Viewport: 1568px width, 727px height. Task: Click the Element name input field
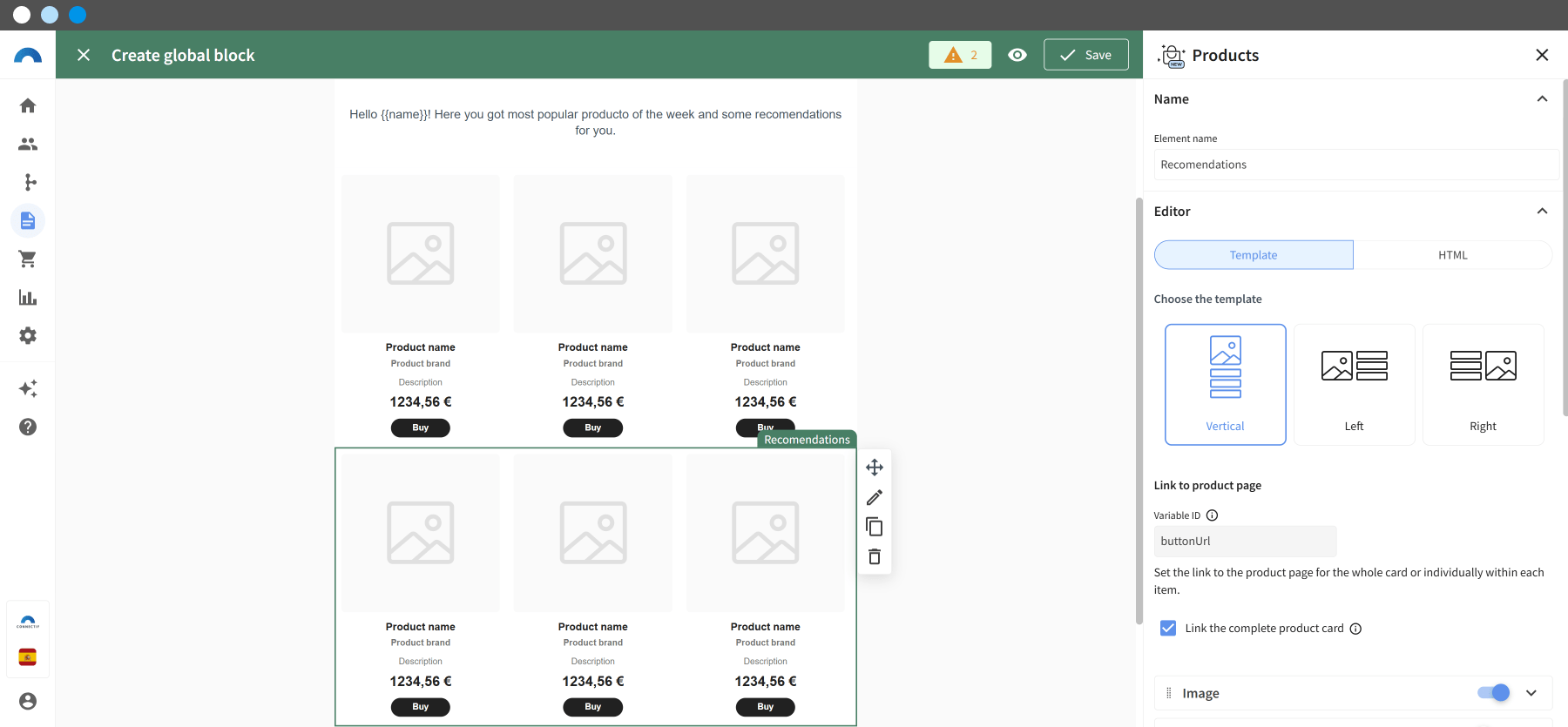point(1356,165)
